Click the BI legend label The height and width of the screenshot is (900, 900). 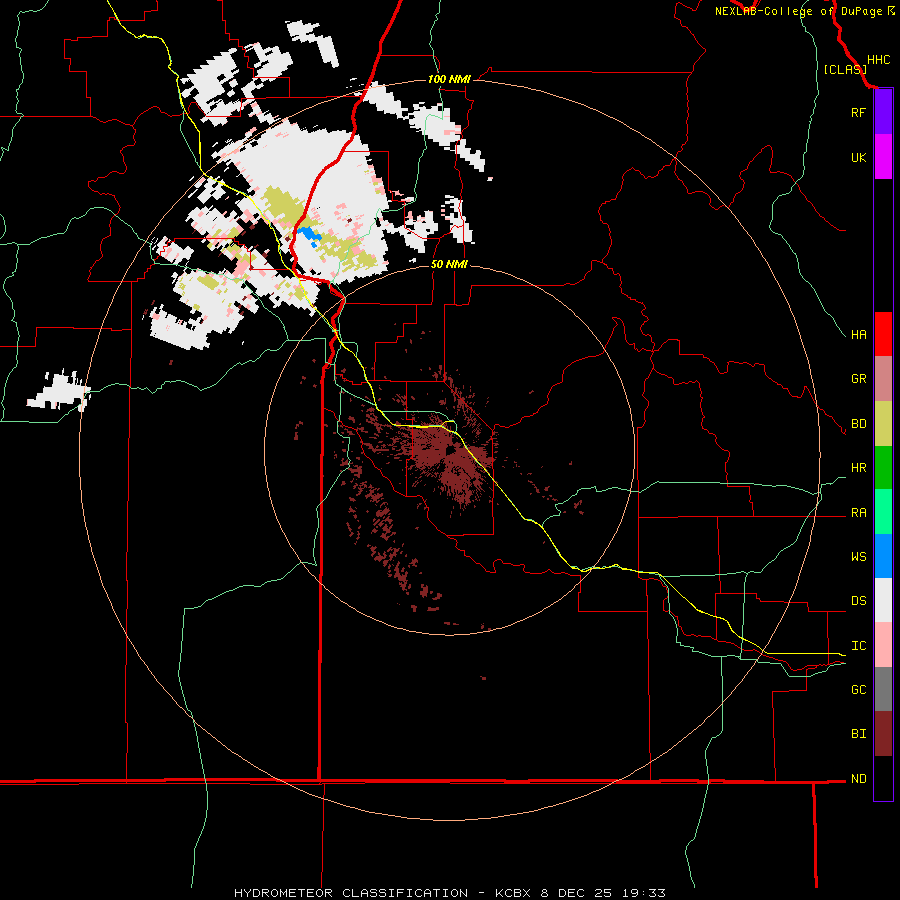[858, 734]
